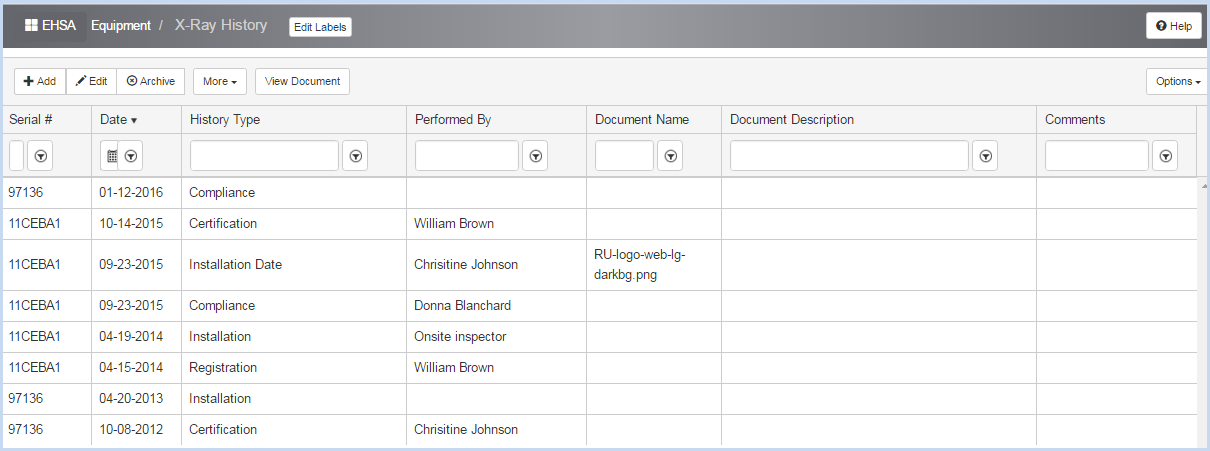Go to Equipment breadcrumb link
Image resolution: width=1210 pixels, height=451 pixels.
[121, 26]
